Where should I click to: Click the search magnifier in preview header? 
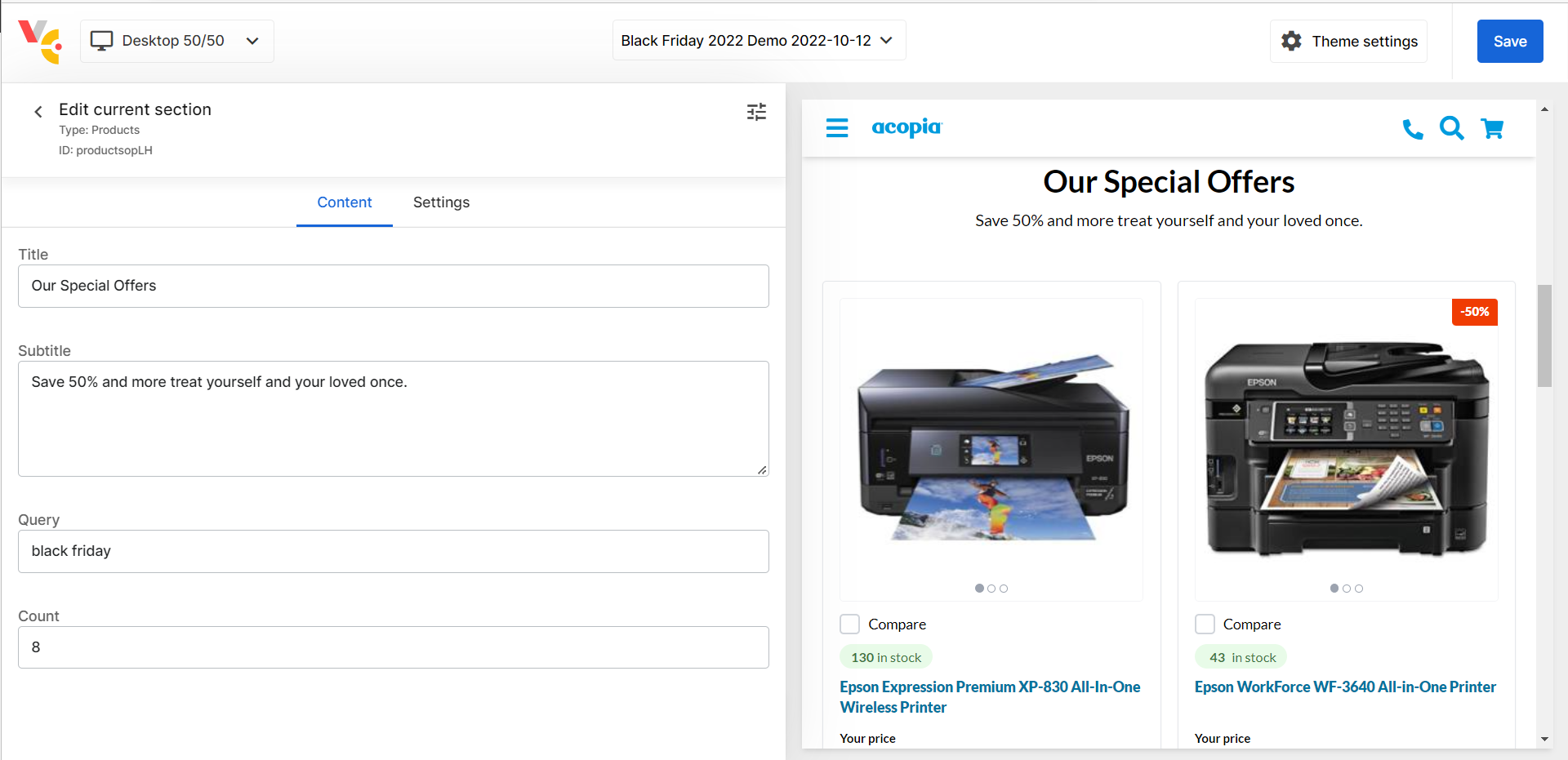click(x=1451, y=128)
